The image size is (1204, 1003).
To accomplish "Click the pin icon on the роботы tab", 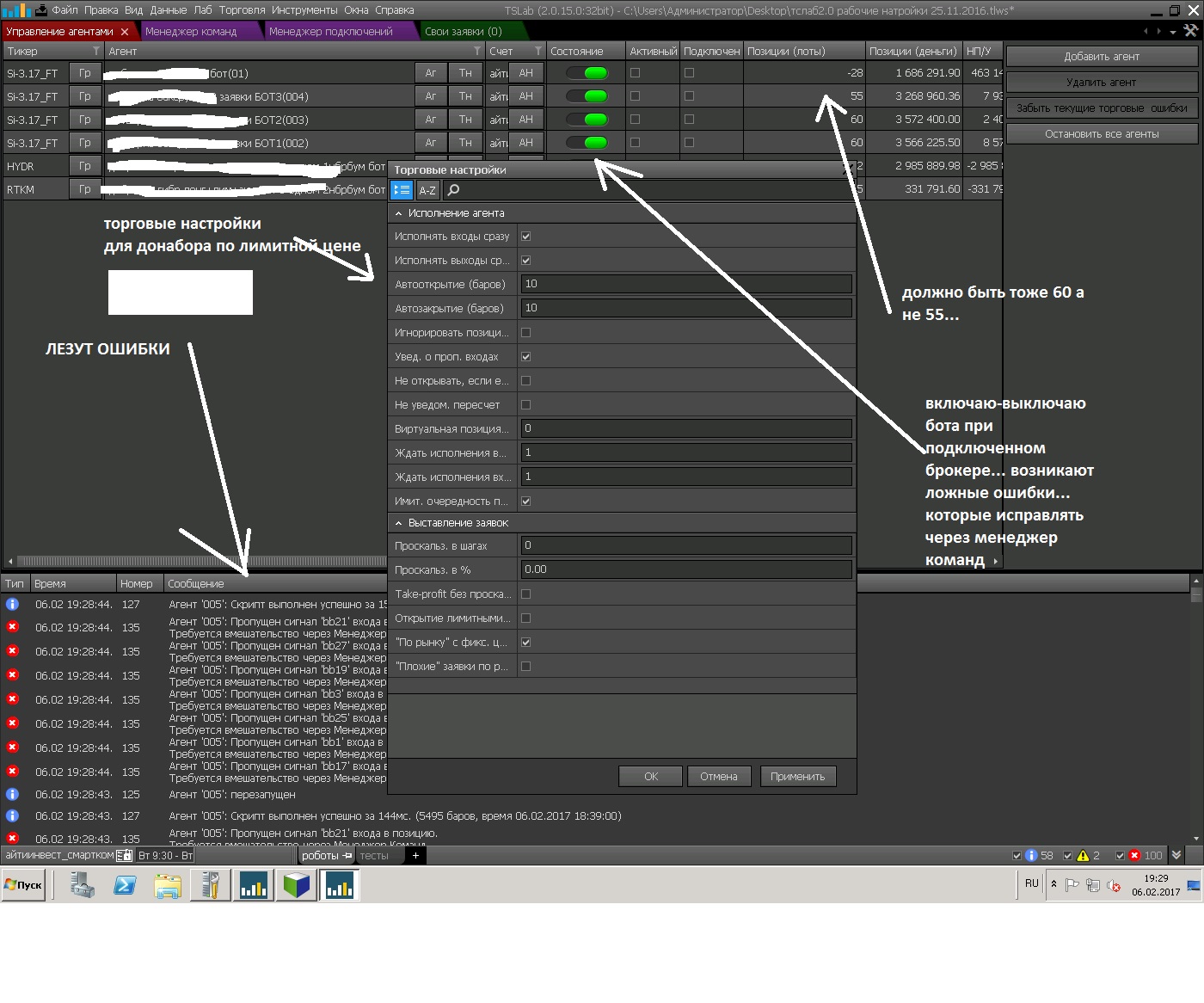I will tap(347, 855).
